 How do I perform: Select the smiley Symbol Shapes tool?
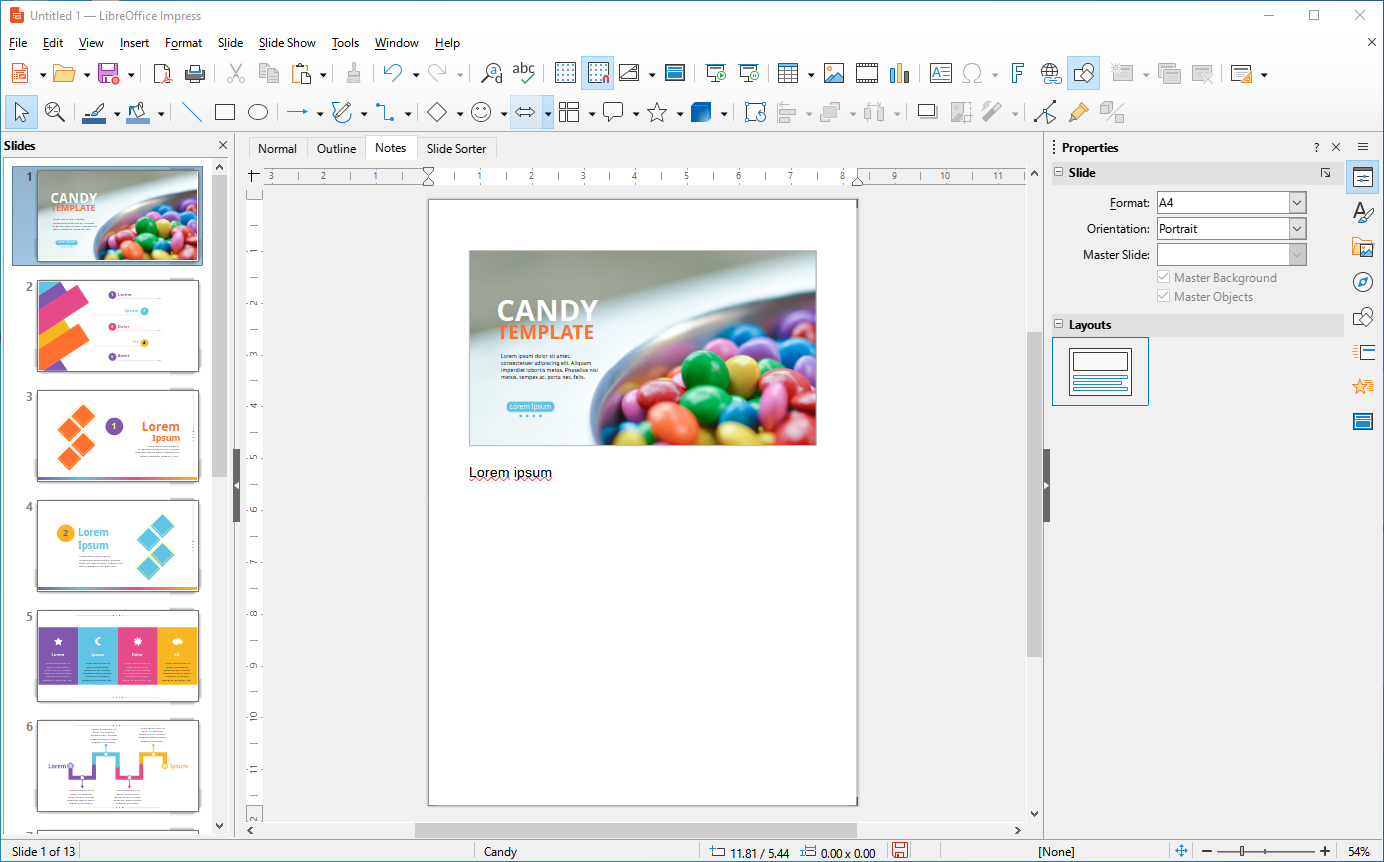(482, 112)
